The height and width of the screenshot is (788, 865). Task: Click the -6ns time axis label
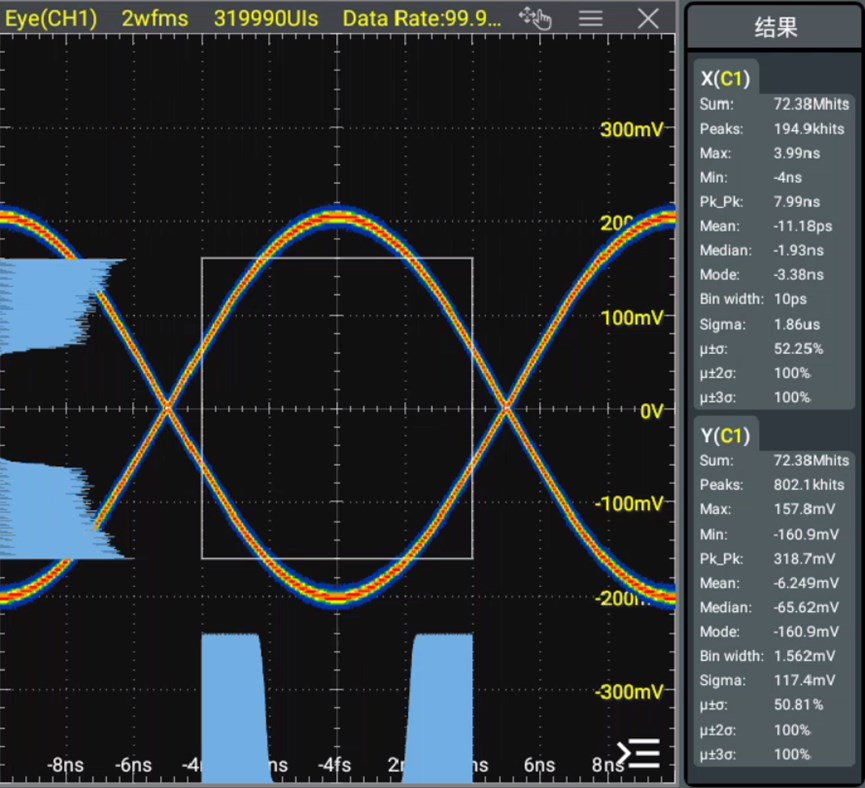coord(133,765)
